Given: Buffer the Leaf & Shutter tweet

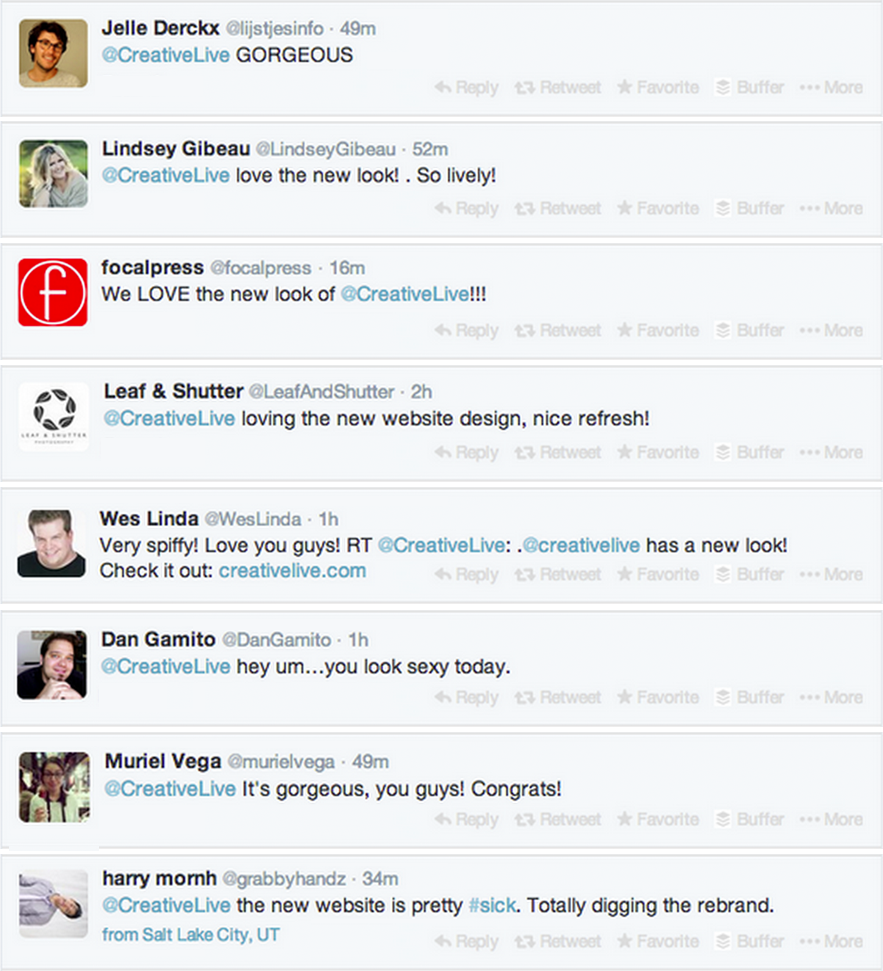Looking at the screenshot, I should tap(750, 452).
